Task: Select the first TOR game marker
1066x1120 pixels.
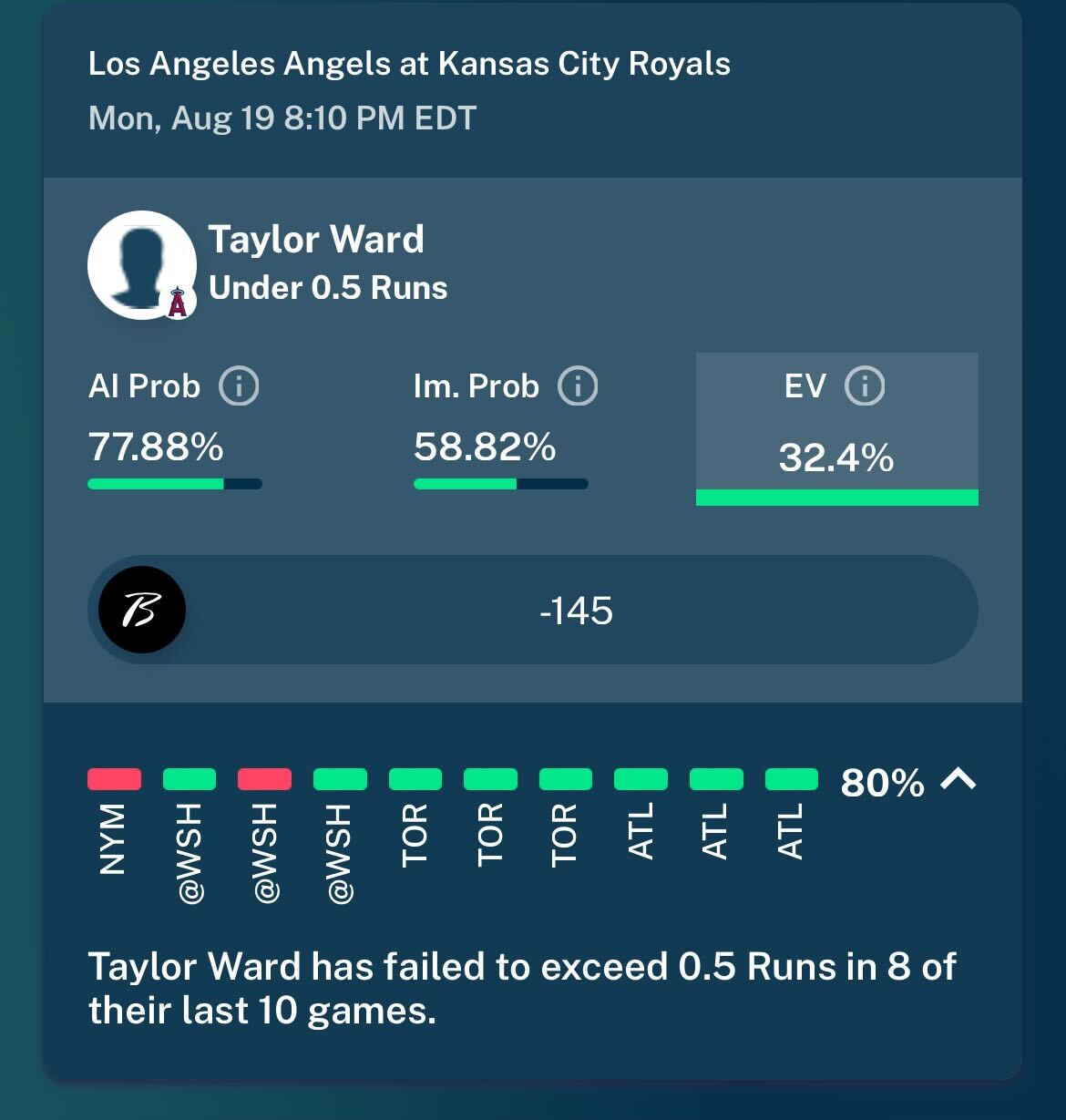Action: (x=415, y=779)
